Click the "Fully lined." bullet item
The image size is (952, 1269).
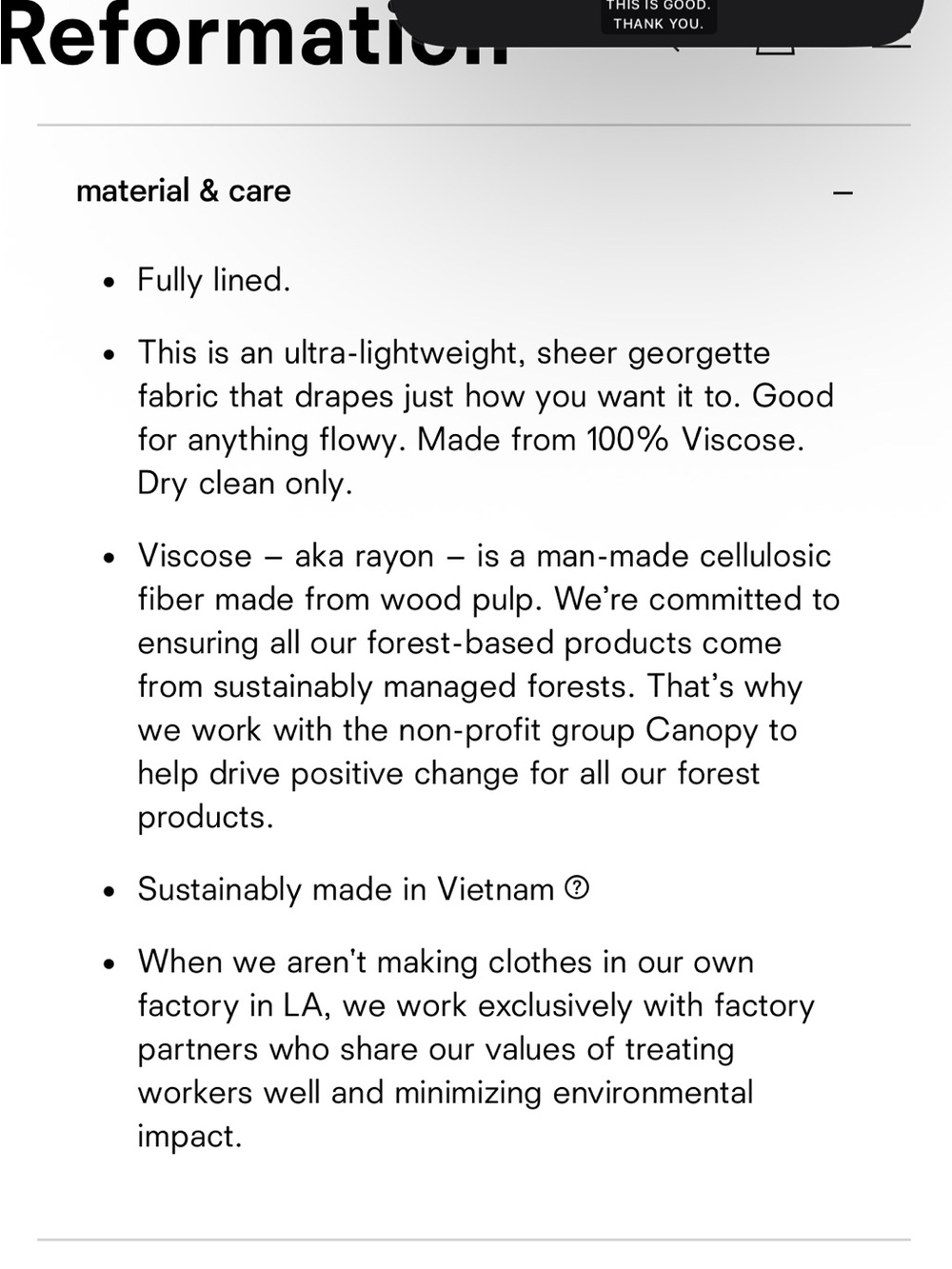214,280
